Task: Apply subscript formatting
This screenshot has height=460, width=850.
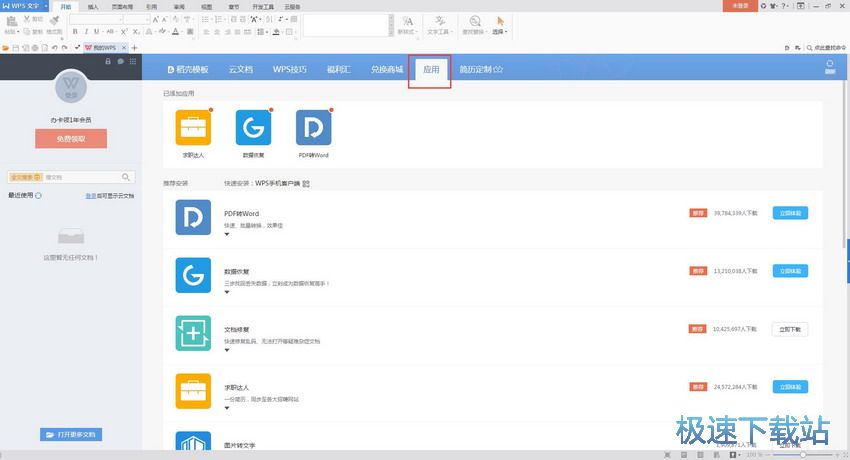Action: (x=137, y=32)
